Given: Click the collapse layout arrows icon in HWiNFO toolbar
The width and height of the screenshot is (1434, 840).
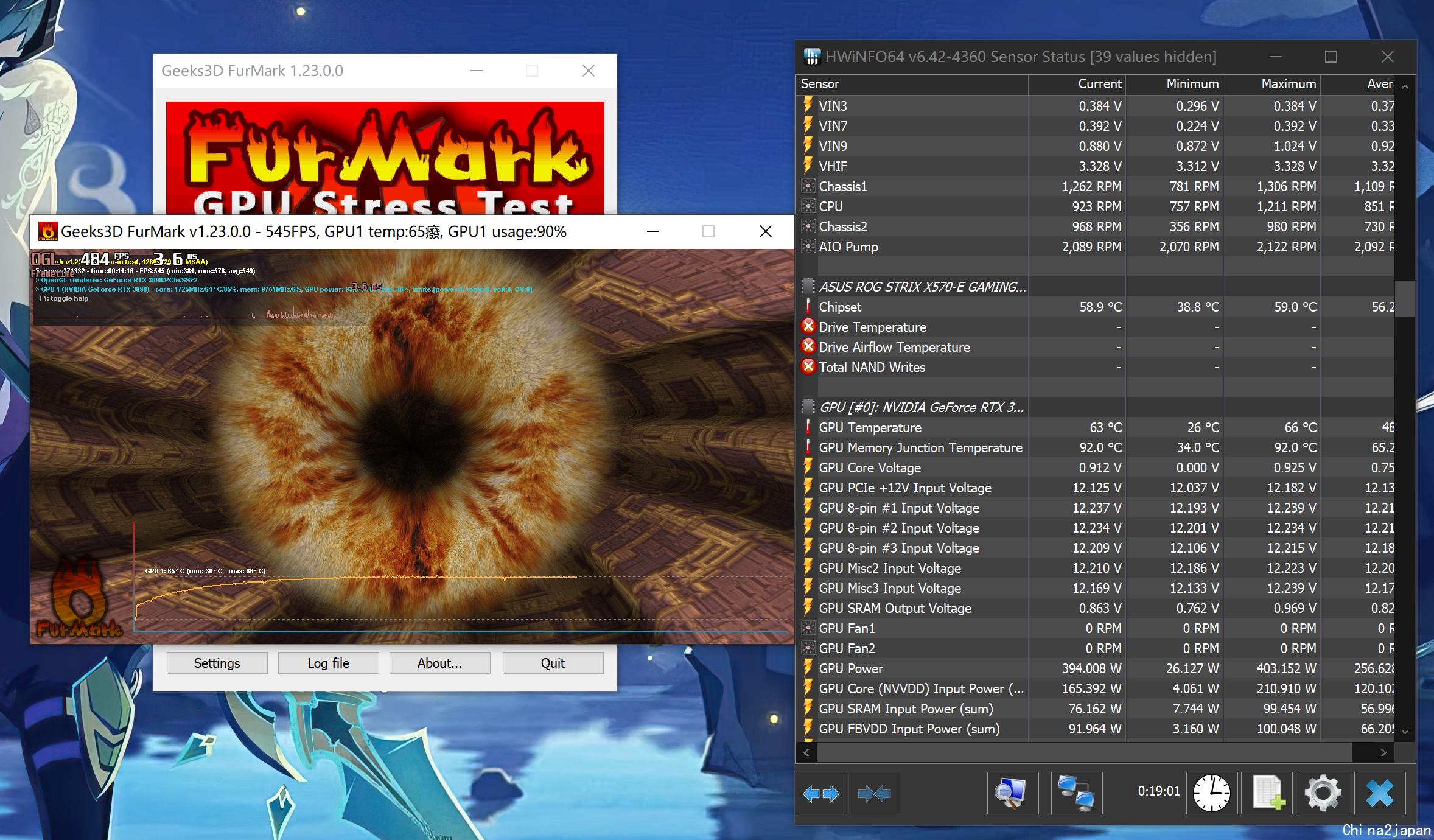Looking at the screenshot, I should click(x=873, y=793).
